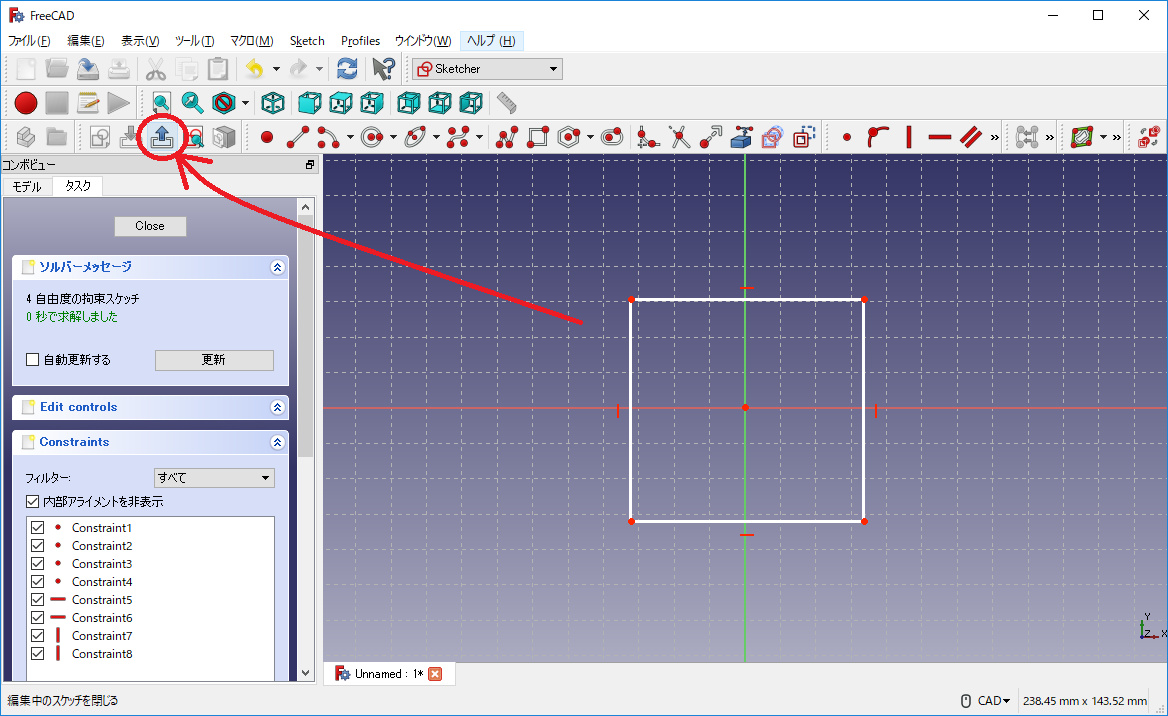1168x716 pixels.
Task: Select the Constraint7 list entry text
Action: coord(102,636)
